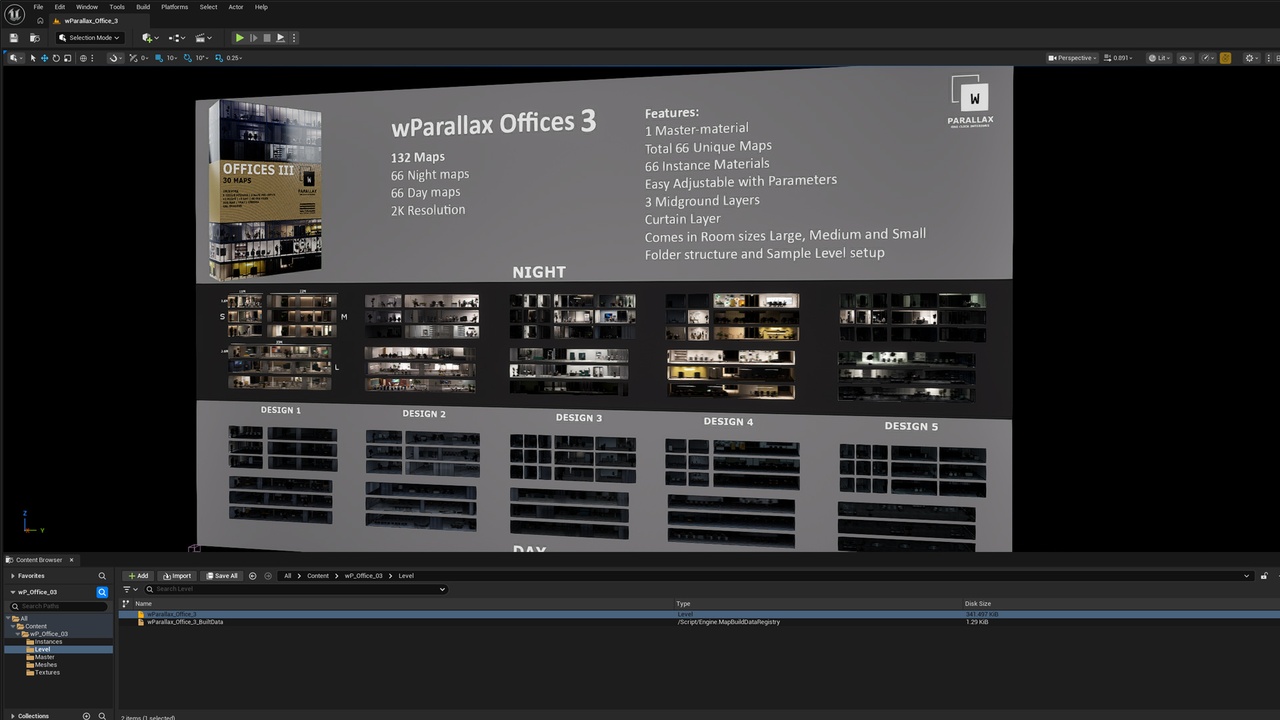Screen dimensions: 1280x720
Task: Select the Meshes folder in the tree
Action: [x=45, y=665]
